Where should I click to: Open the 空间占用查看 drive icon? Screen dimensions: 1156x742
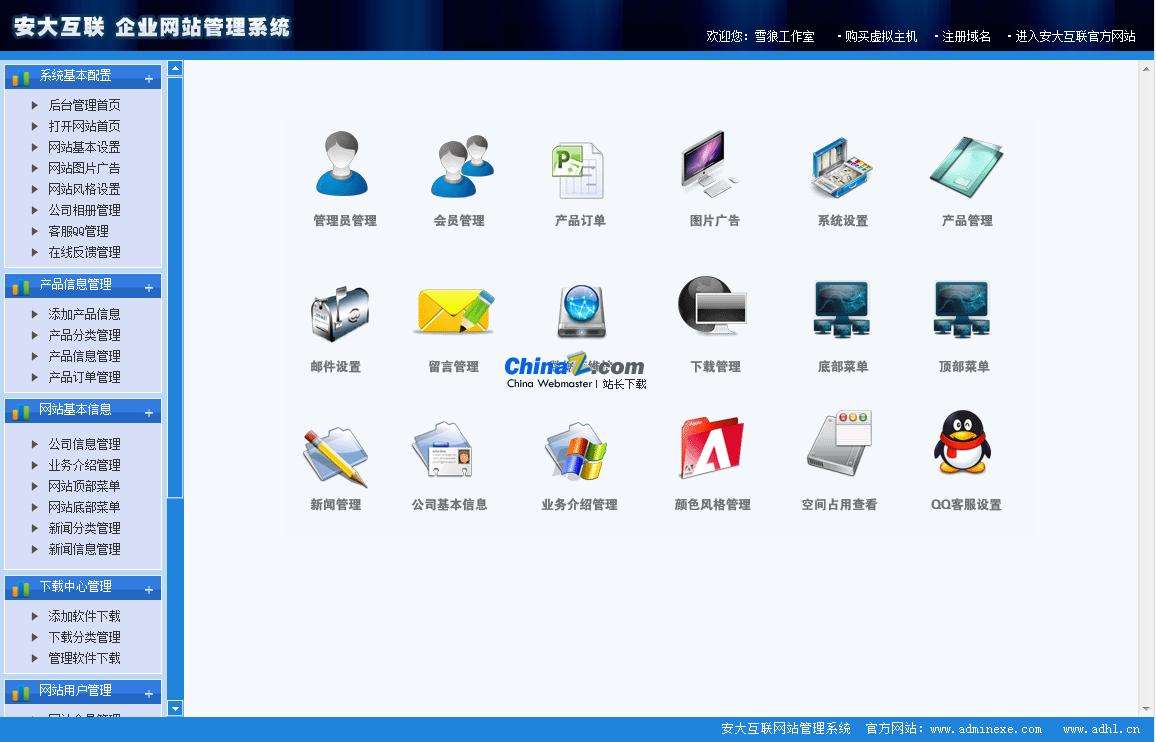[x=840, y=444]
